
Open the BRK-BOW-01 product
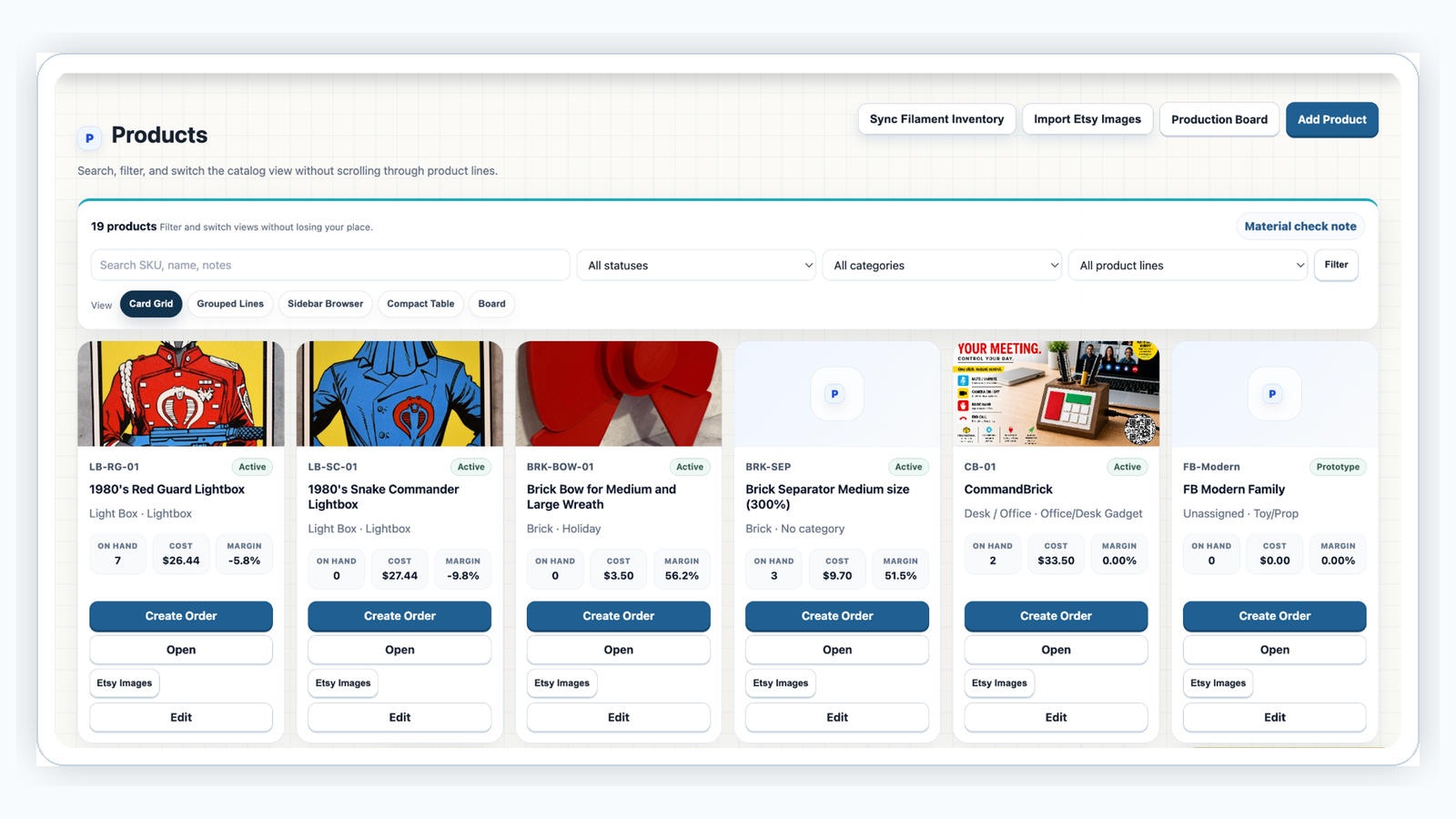(x=619, y=650)
